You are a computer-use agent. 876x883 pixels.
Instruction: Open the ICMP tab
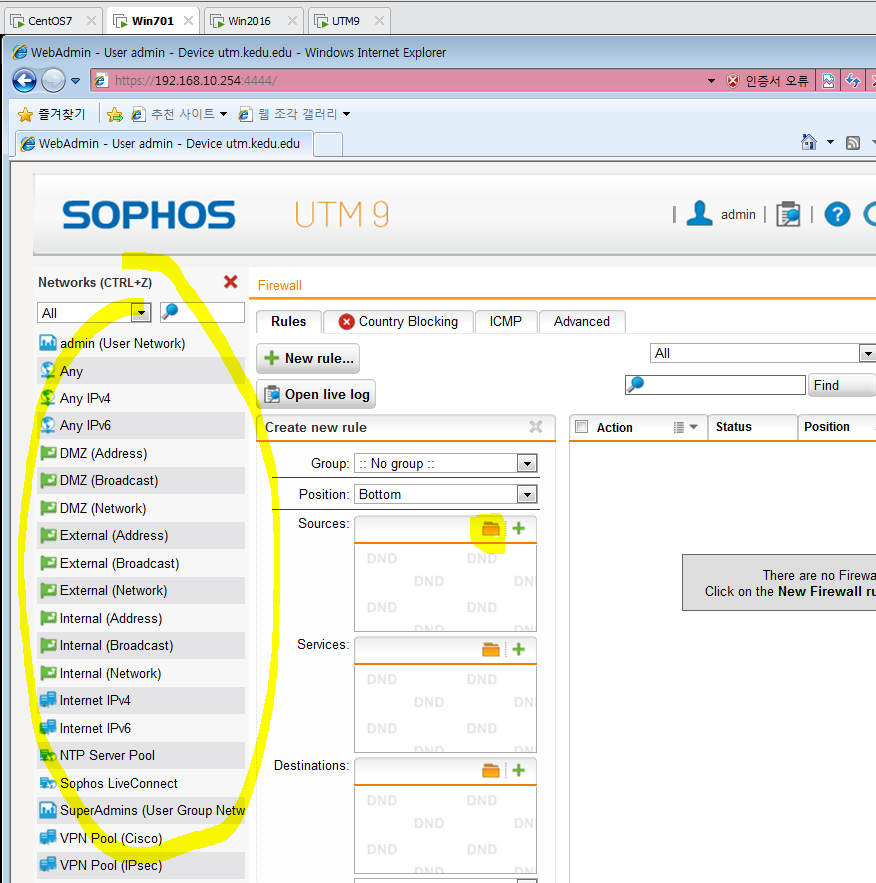pos(506,322)
